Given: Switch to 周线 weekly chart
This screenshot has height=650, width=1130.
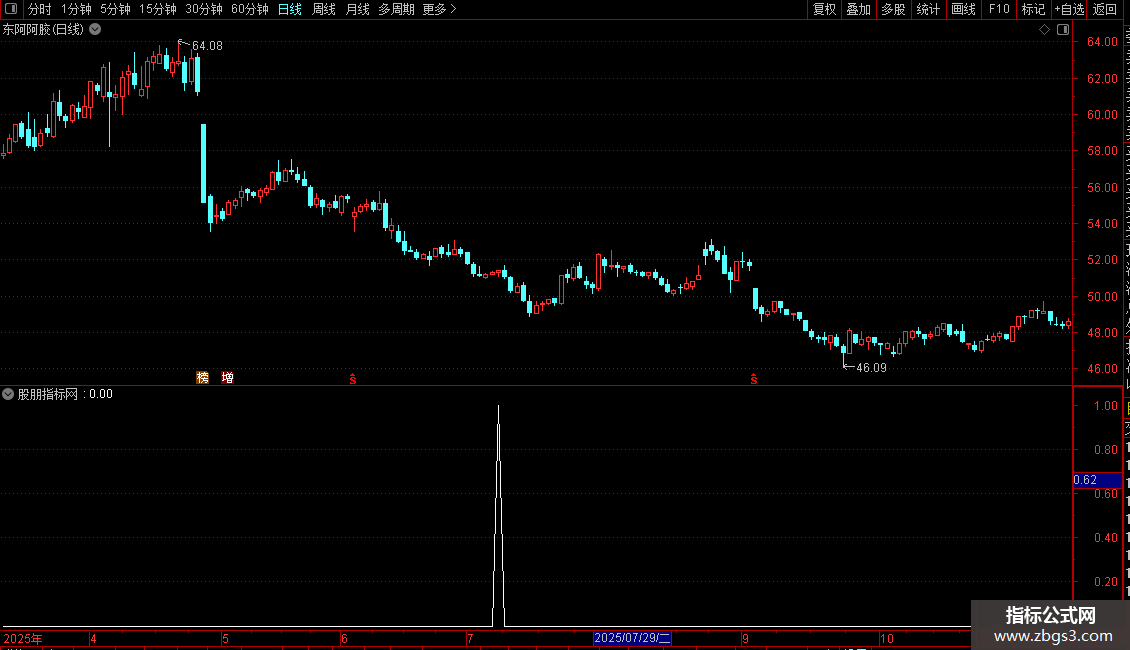Looking at the screenshot, I should click(x=324, y=9).
